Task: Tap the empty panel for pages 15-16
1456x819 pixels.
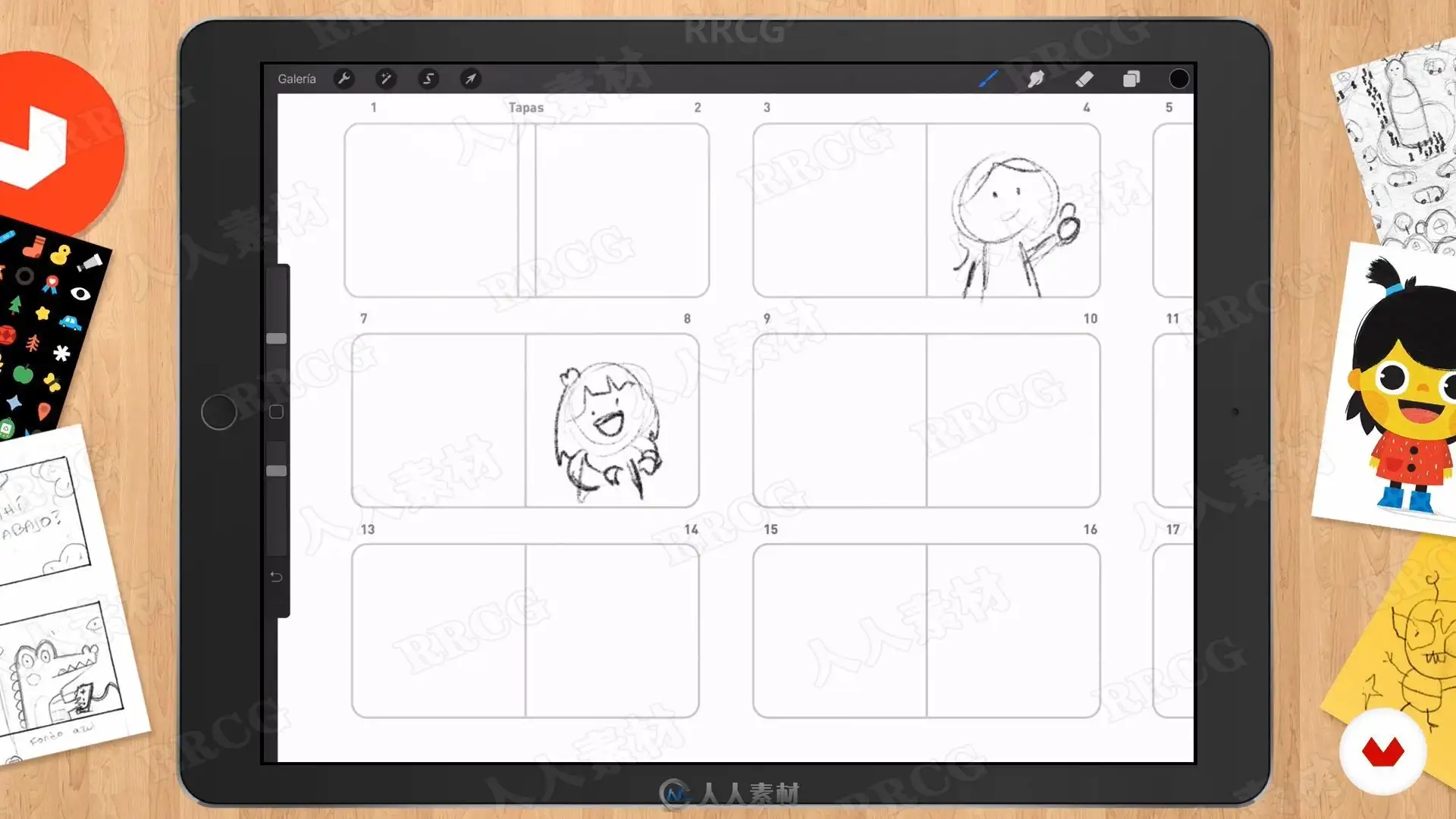Action: click(926, 631)
